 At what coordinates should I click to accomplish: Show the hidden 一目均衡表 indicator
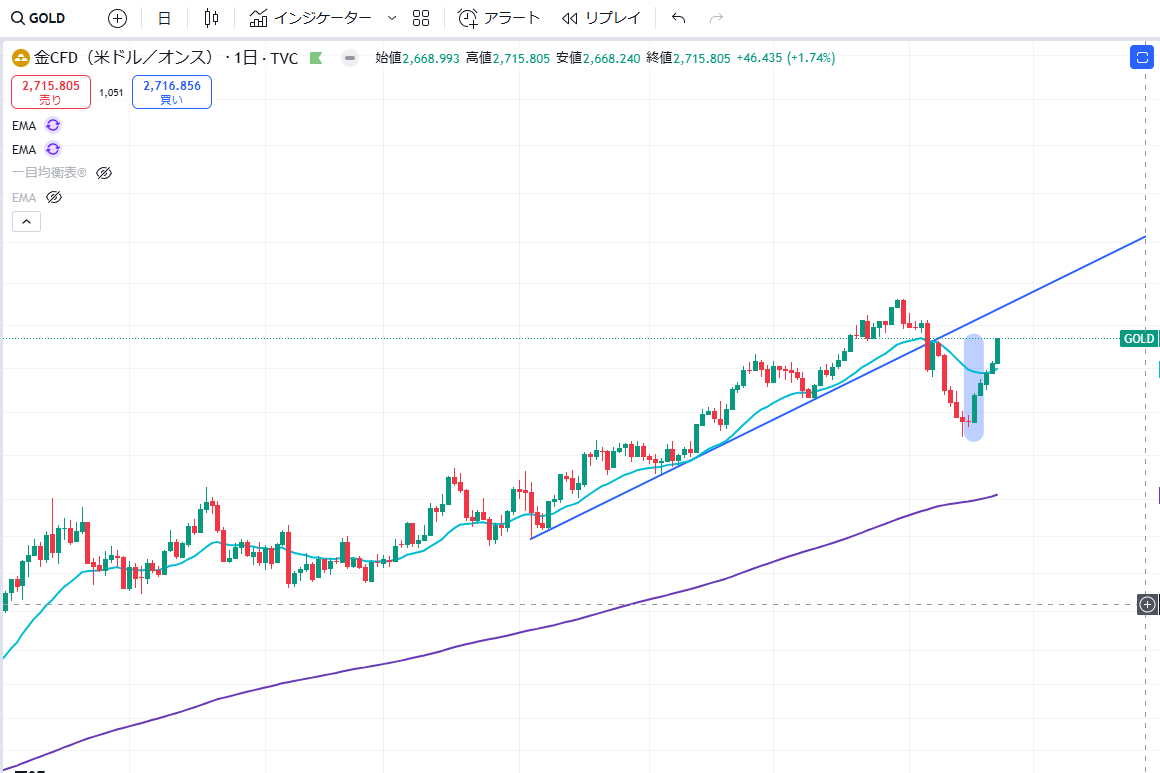[104, 173]
